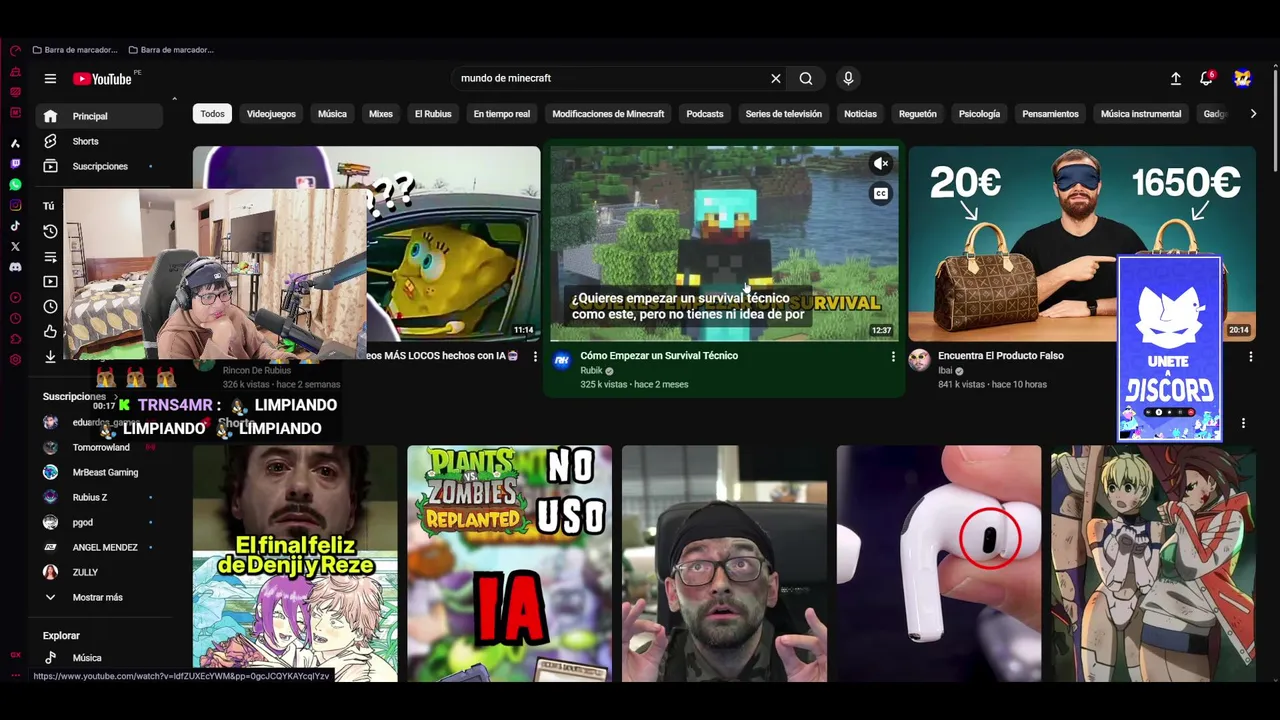Open the Rubik channel link
The height and width of the screenshot is (720, 1280).
[592, 371]
